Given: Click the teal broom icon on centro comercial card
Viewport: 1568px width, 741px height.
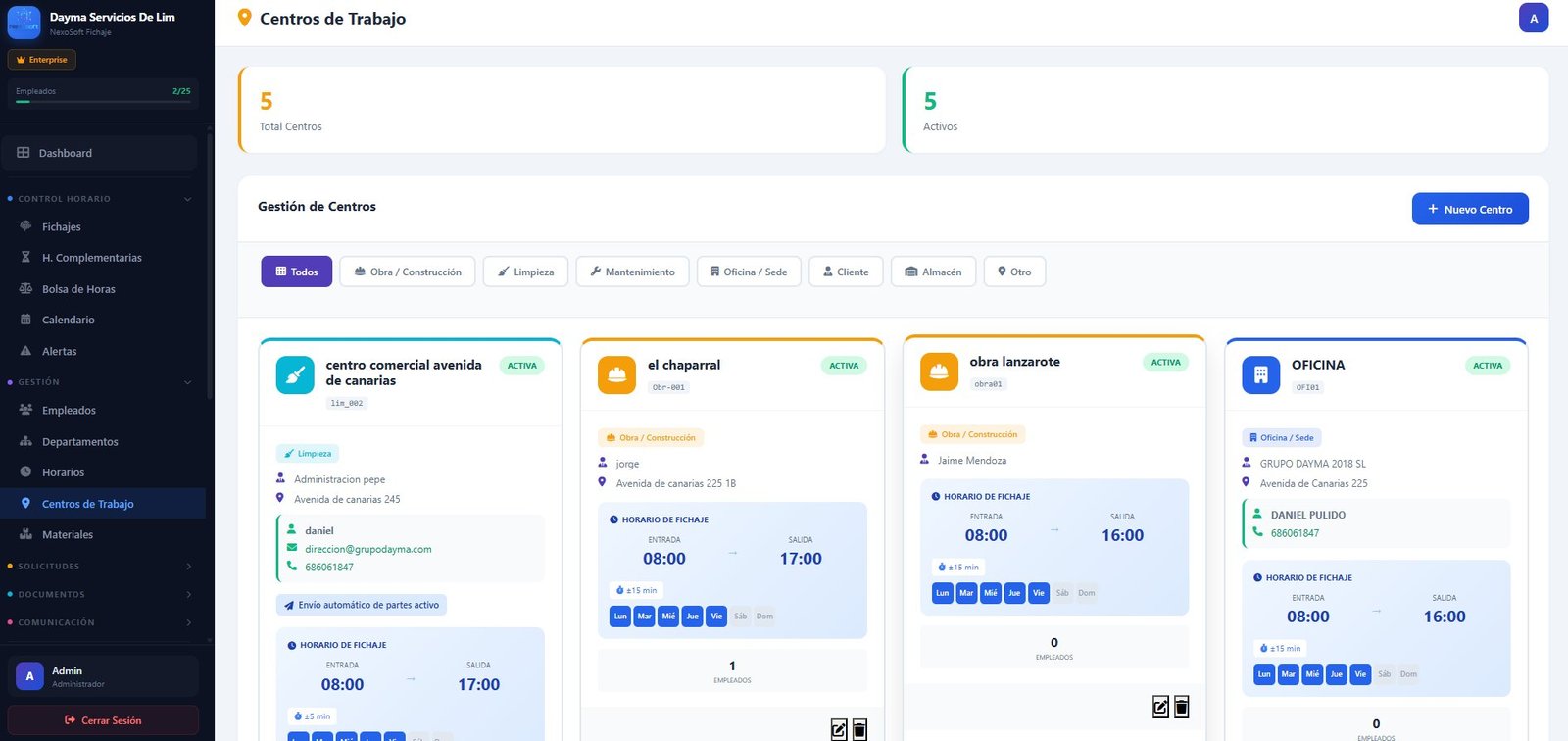Looking at the screenshot, I should [x=295, y=374].
